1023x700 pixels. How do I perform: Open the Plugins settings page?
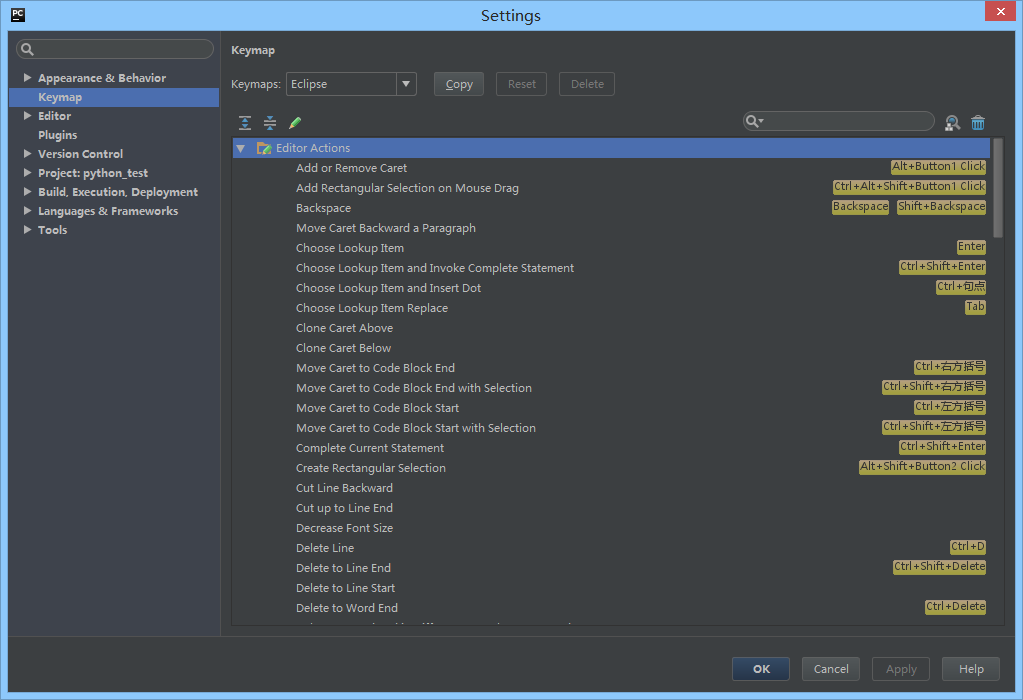click(57, 135)
